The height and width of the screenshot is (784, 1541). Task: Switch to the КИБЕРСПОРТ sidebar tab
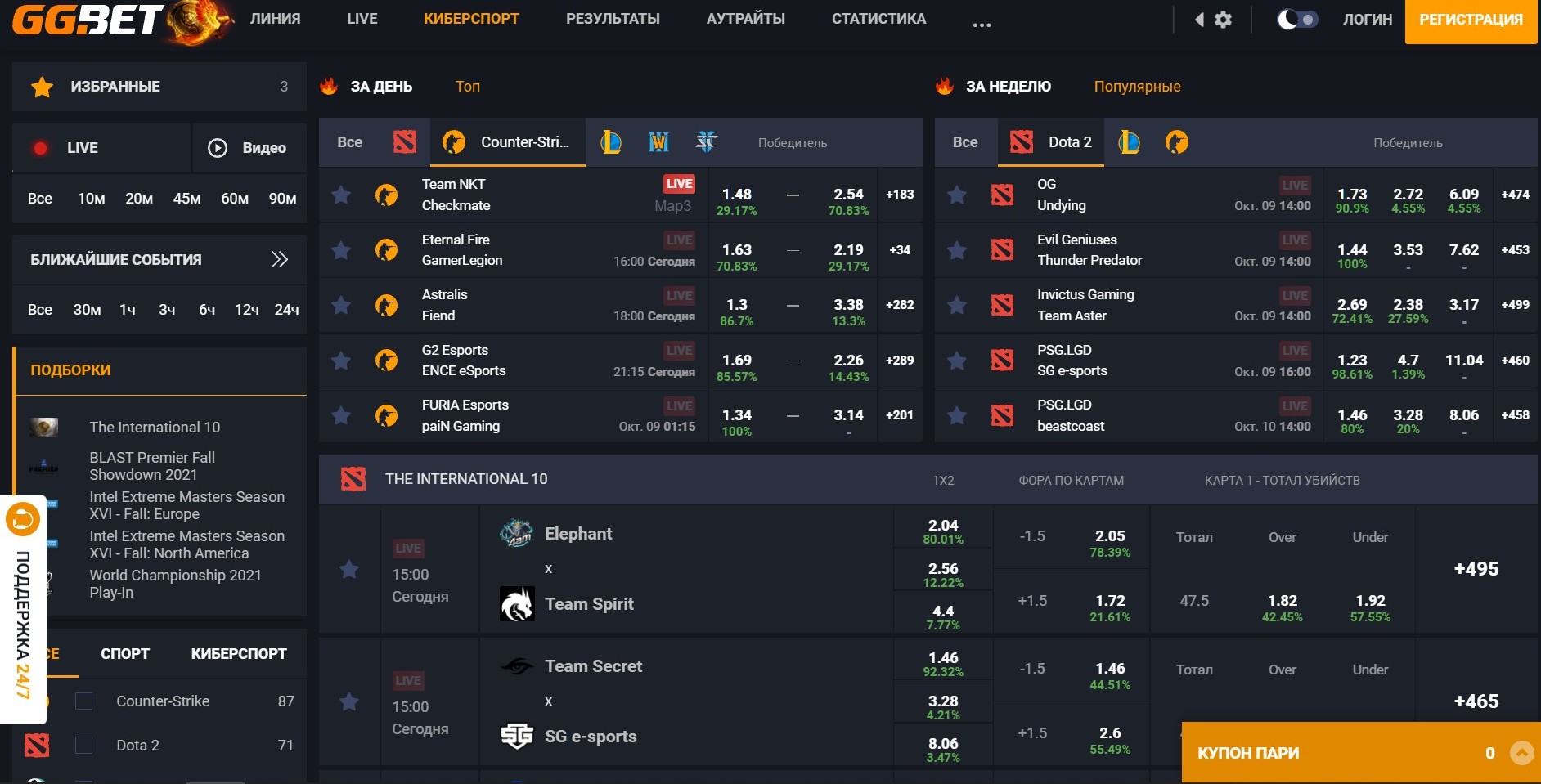pos(239,654)
